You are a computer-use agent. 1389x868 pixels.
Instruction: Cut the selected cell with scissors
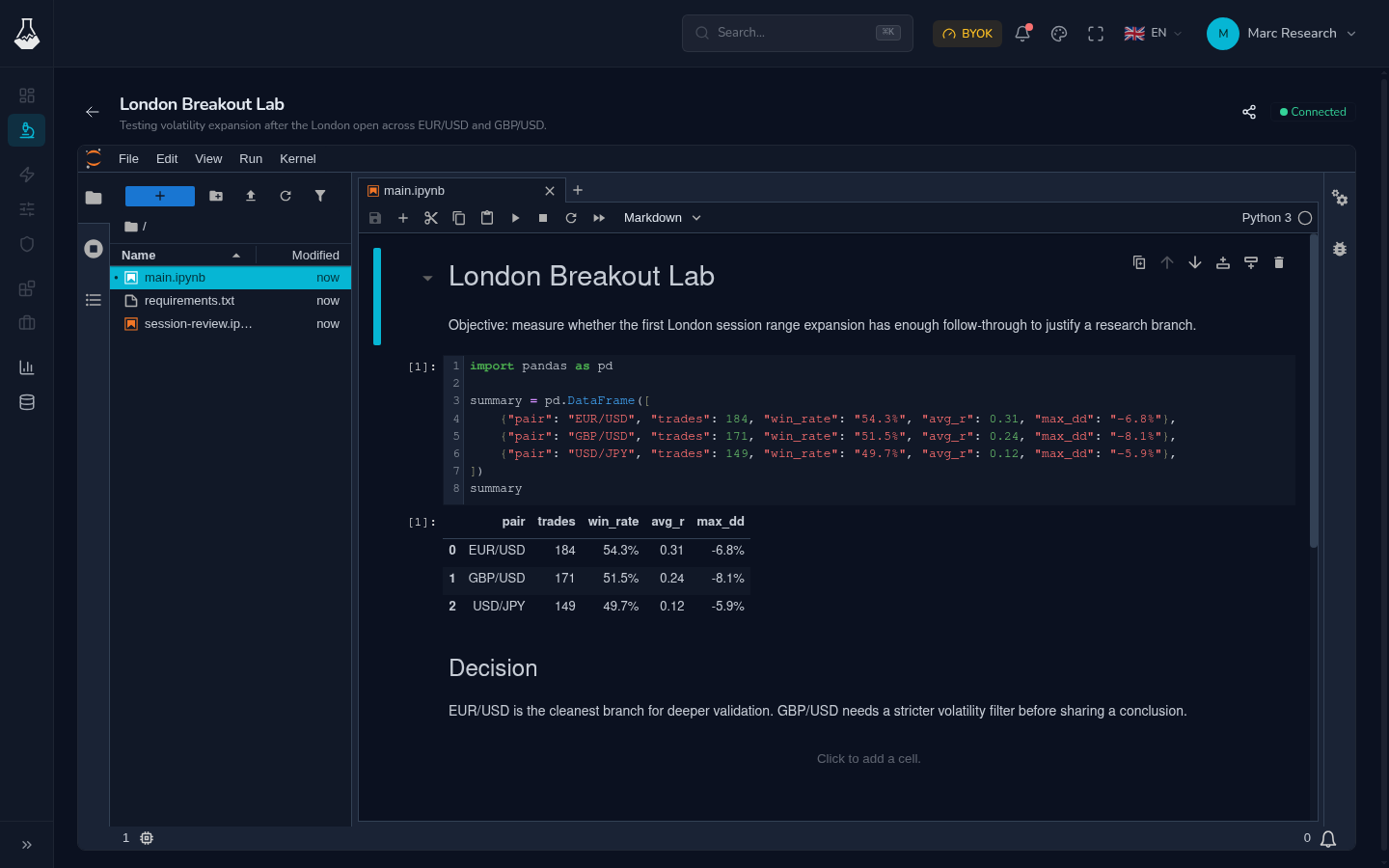point(431,218)
